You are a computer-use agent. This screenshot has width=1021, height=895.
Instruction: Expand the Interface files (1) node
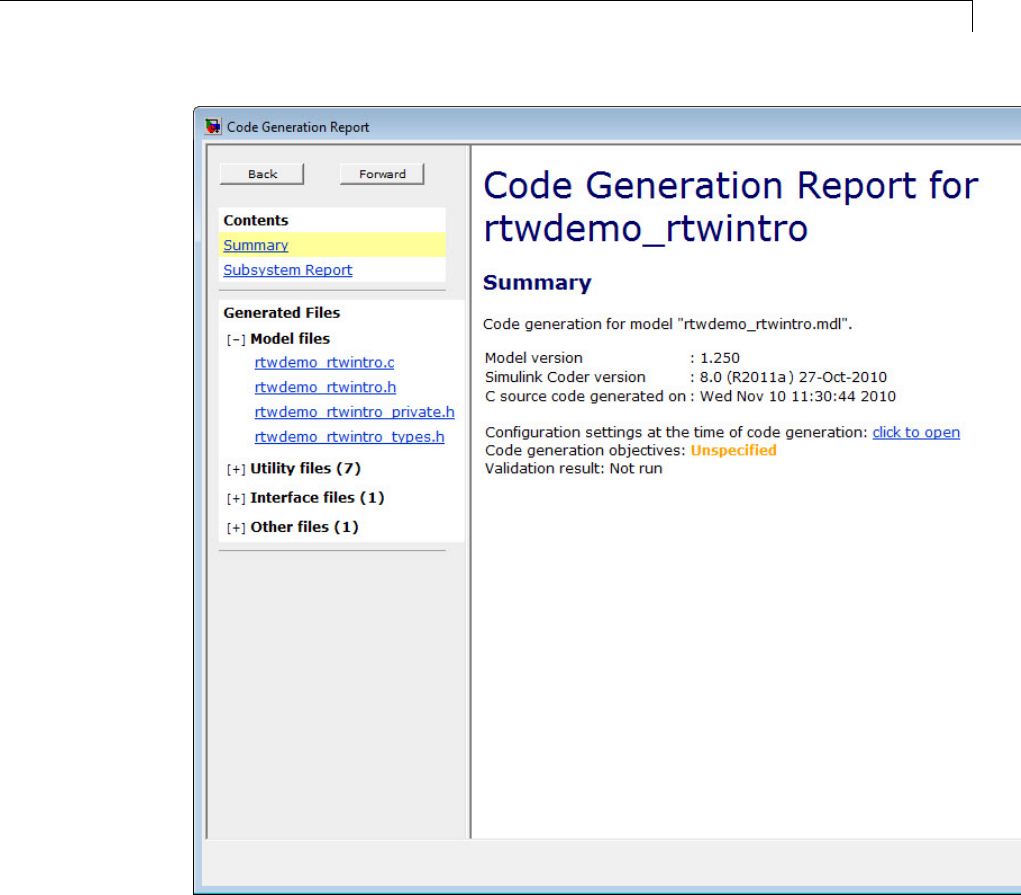tap(236, 498)
